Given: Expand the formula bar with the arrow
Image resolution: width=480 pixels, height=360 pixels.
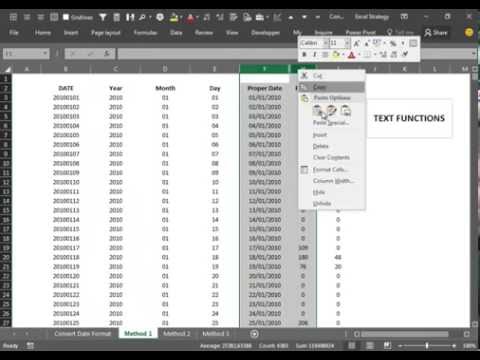Looking at the screenshot, I should [x=474, y=54].
